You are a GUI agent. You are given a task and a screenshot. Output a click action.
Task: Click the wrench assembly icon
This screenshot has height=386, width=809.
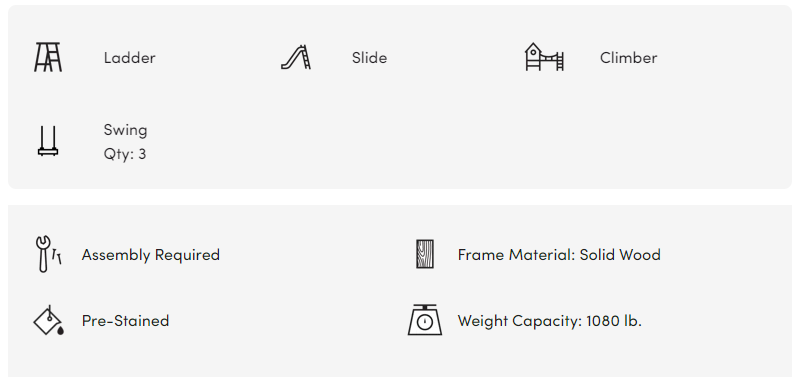point(48,254)
